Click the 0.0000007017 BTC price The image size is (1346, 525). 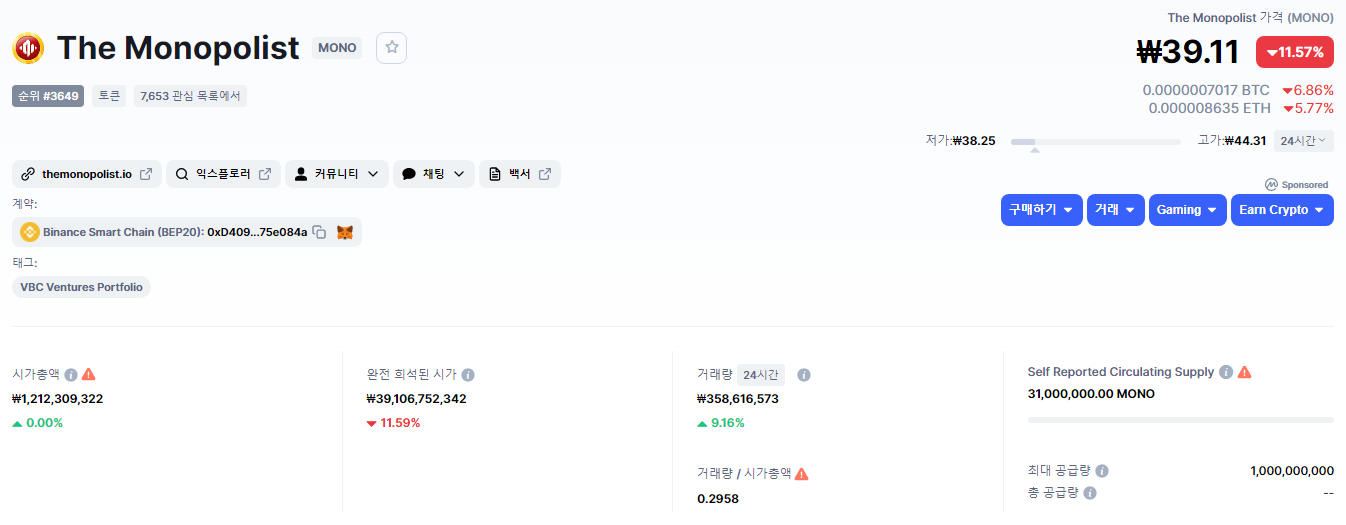point(1206,90)
